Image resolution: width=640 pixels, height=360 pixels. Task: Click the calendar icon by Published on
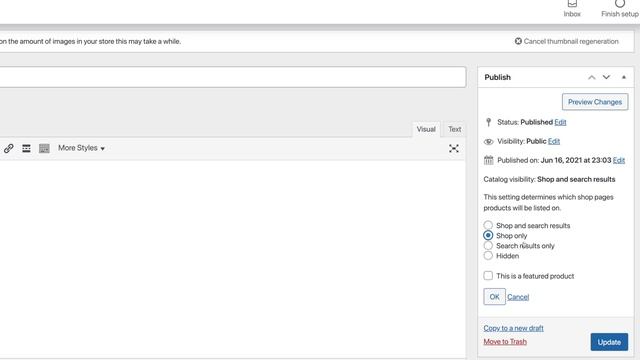tap(489, 160)
